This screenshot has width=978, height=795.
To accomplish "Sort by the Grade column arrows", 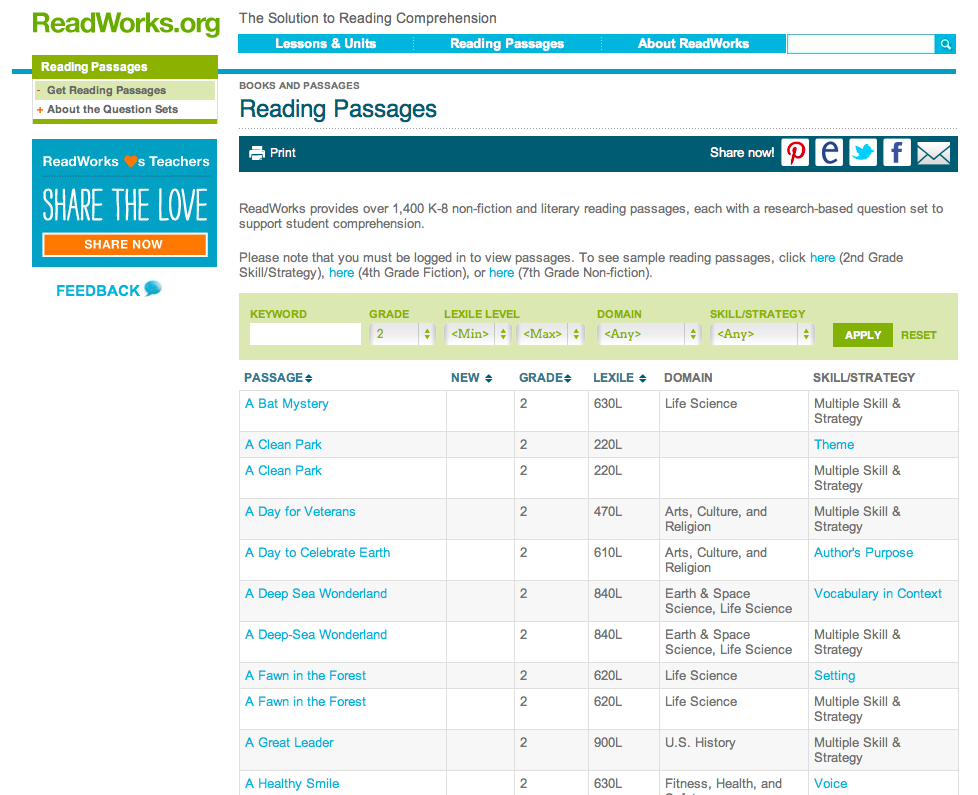I will 568,378.
